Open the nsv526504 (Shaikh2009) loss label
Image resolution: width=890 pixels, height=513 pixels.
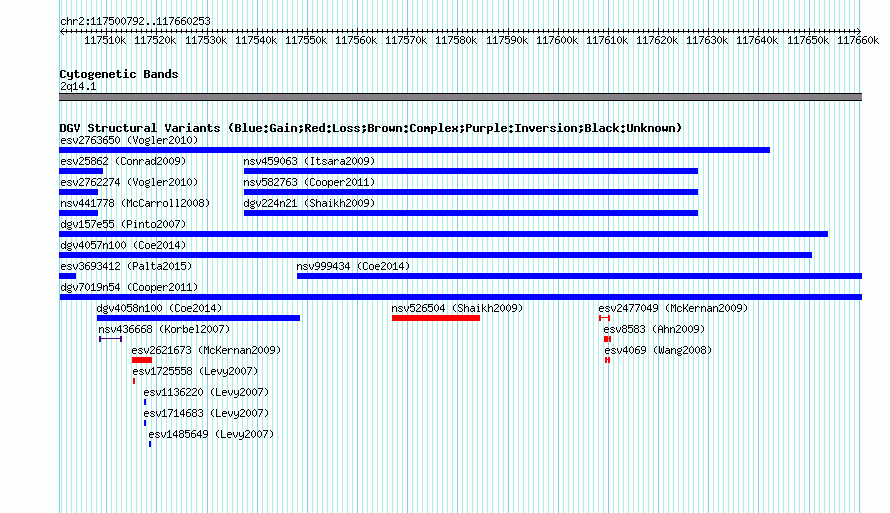[x=457, y=308]
